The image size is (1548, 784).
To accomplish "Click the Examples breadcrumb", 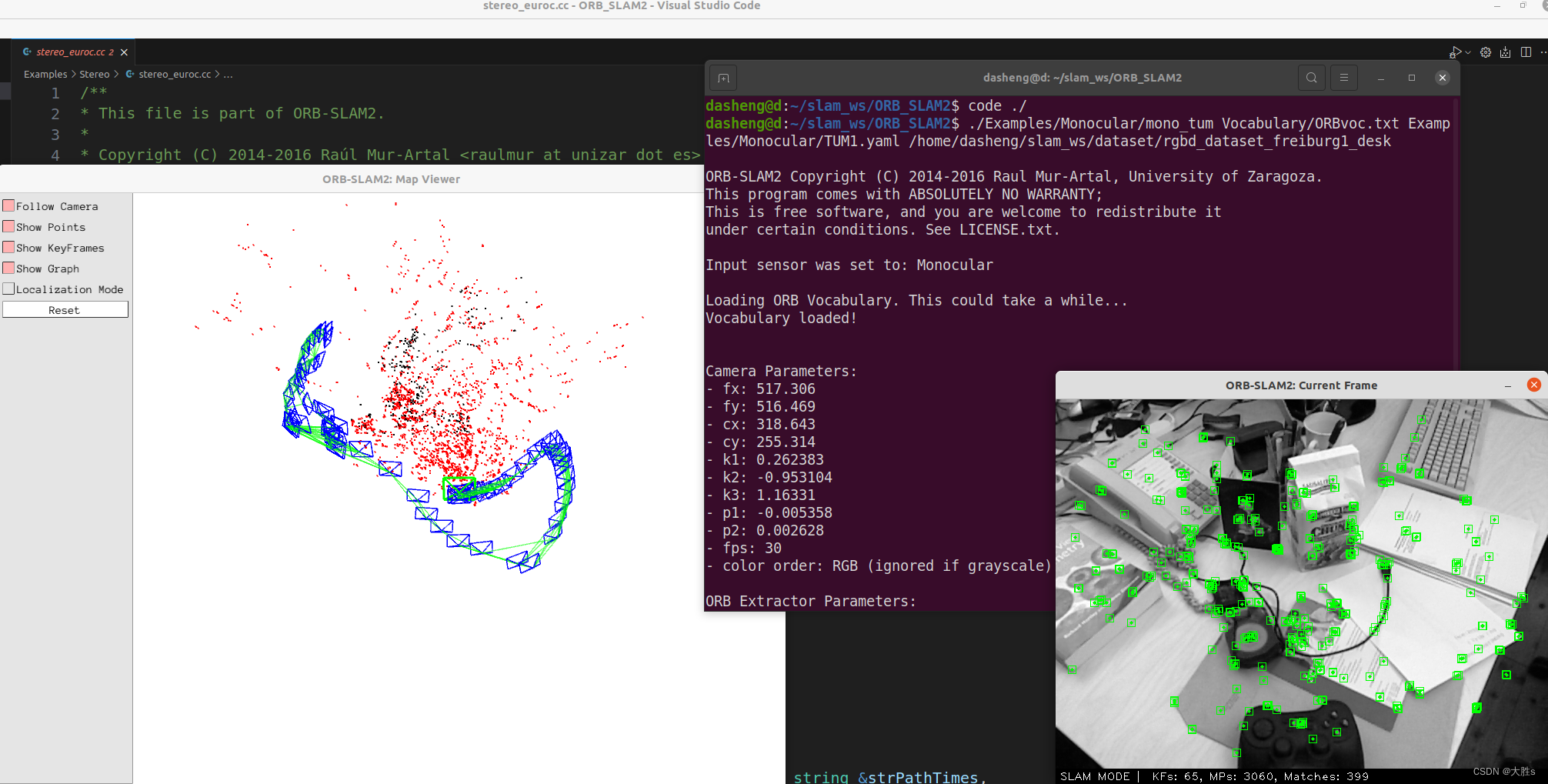I will [x=45, y=74].
